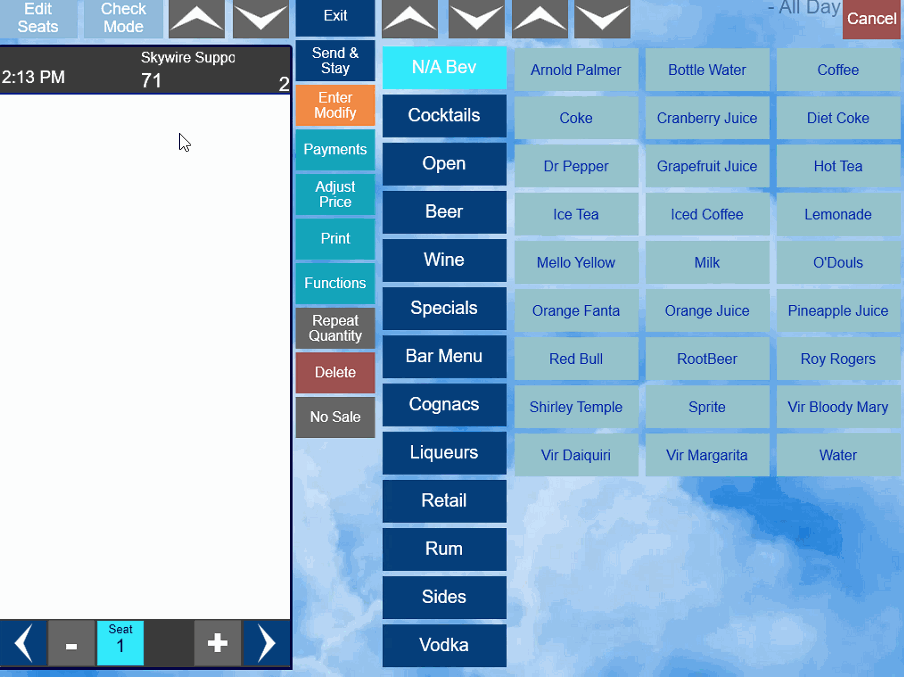Screen dimensions: 904x677
Task: Switch to Check Mode
Action: coord(123,18)
